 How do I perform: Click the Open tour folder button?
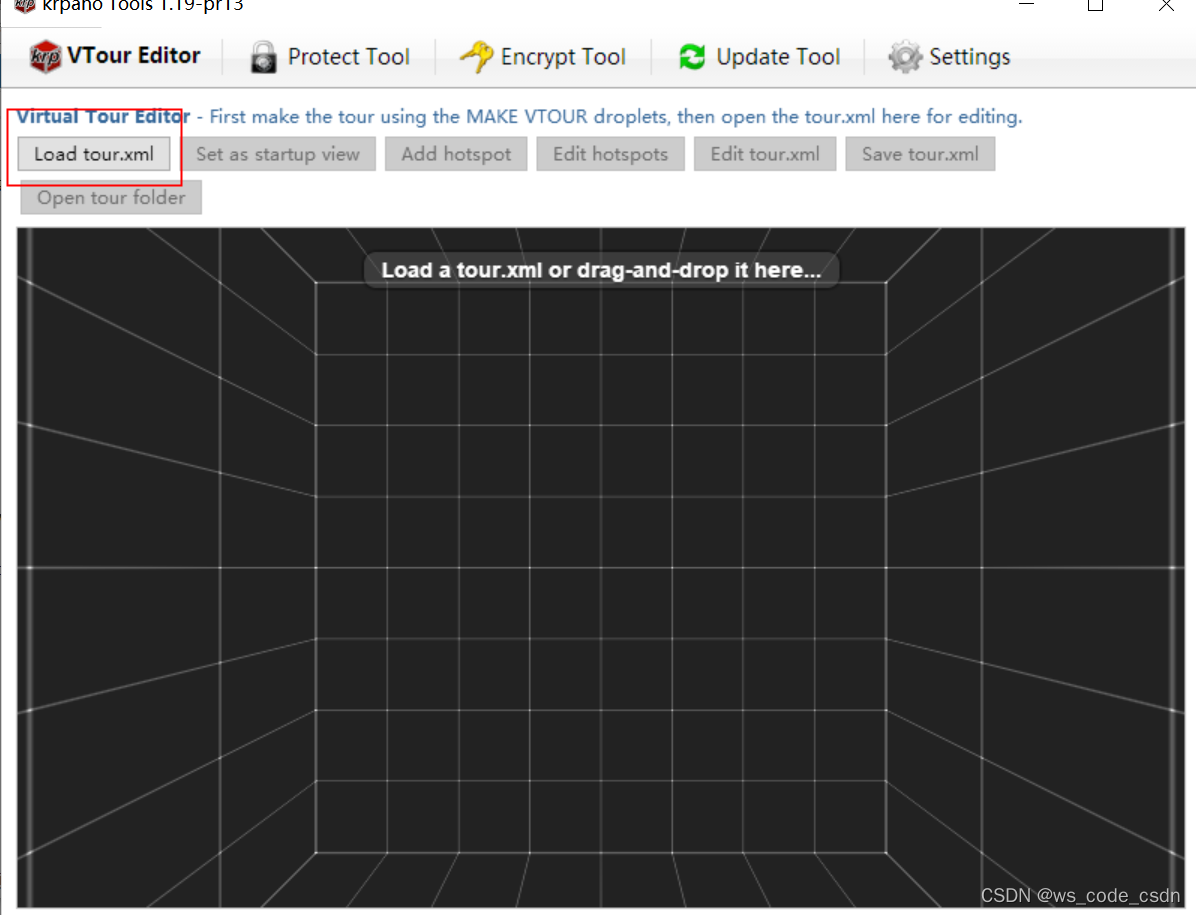[x=111, y=197]
